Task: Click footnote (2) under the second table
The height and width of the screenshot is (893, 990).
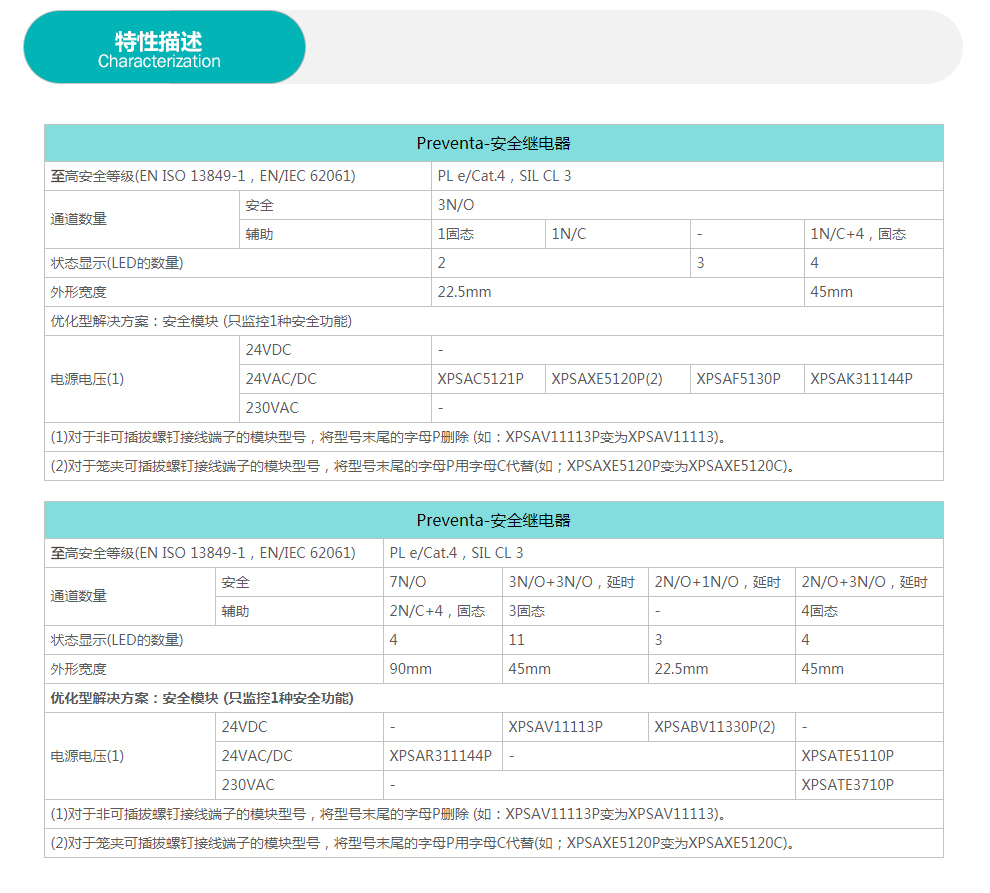Action: [423, 843]
